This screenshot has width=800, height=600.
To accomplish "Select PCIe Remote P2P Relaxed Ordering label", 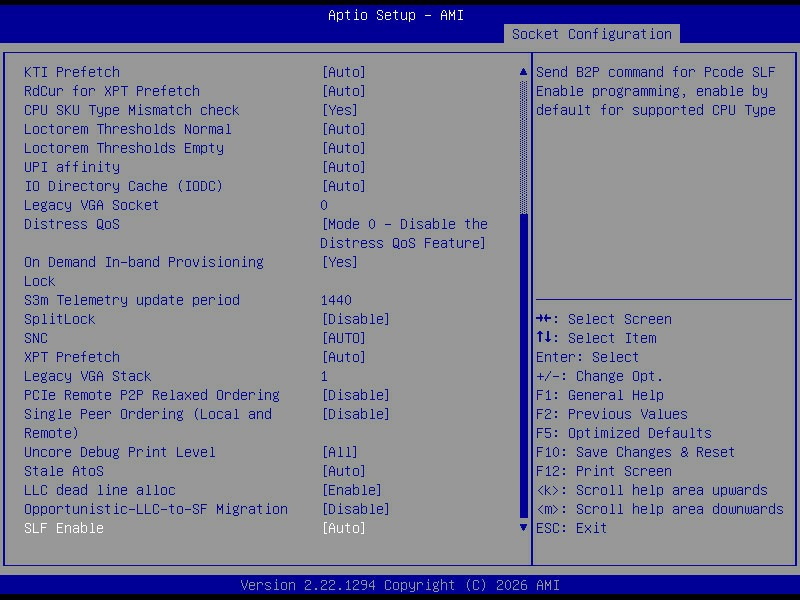I will coord(152,395).
